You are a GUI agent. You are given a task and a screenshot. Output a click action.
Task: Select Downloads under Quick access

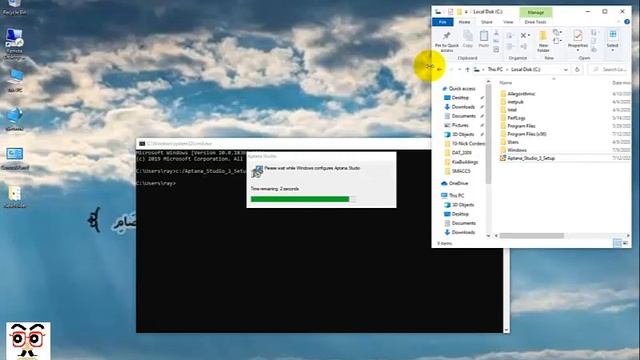pos(463,107)
